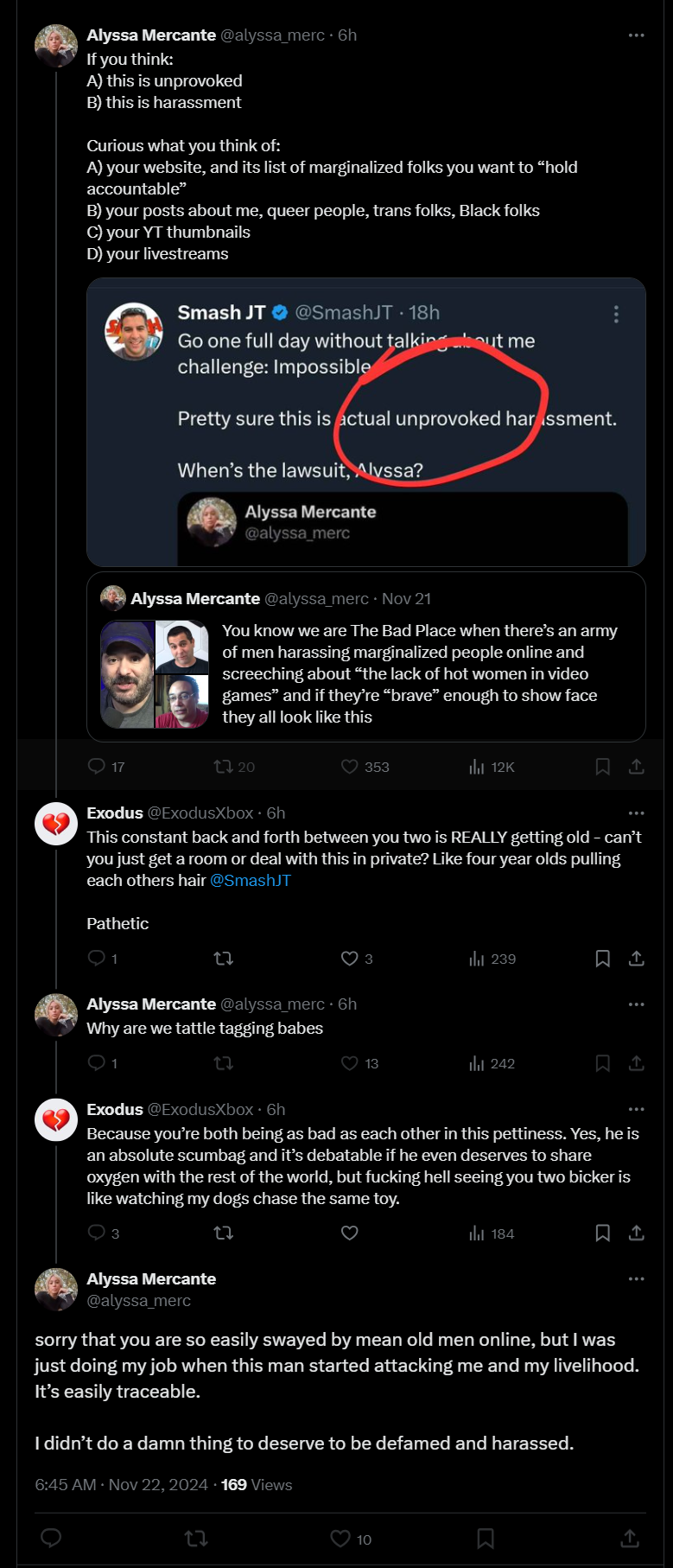
Task: Repost the 'tattle tagging babes' reply
Action: click(224, 1063)
